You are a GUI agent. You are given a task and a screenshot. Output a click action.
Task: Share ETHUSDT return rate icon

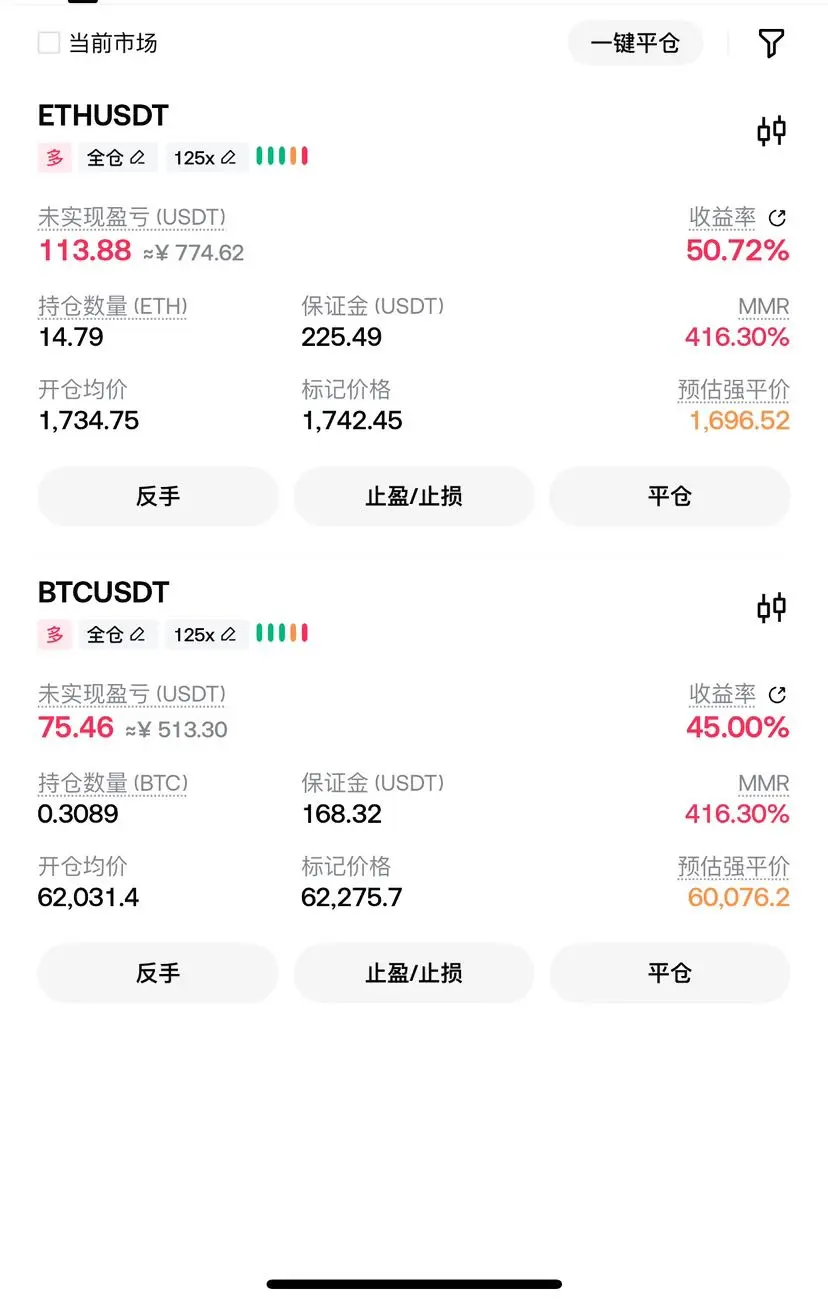click(x=777, y=218)
